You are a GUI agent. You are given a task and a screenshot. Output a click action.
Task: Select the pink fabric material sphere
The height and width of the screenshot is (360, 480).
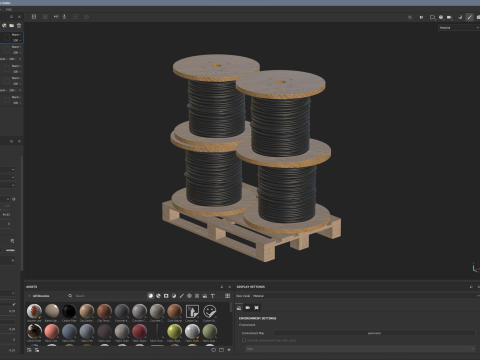tap(52, 332)
